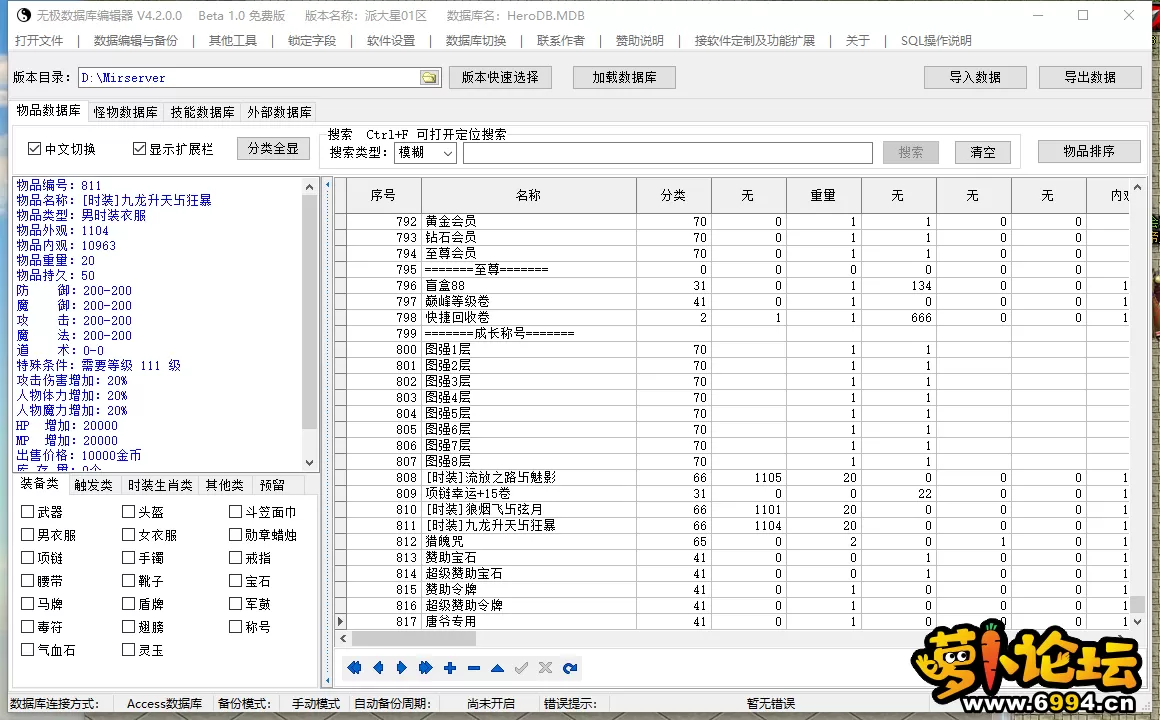
Task: Check the 男衣服 checkbox
Action: pos(27,534)
